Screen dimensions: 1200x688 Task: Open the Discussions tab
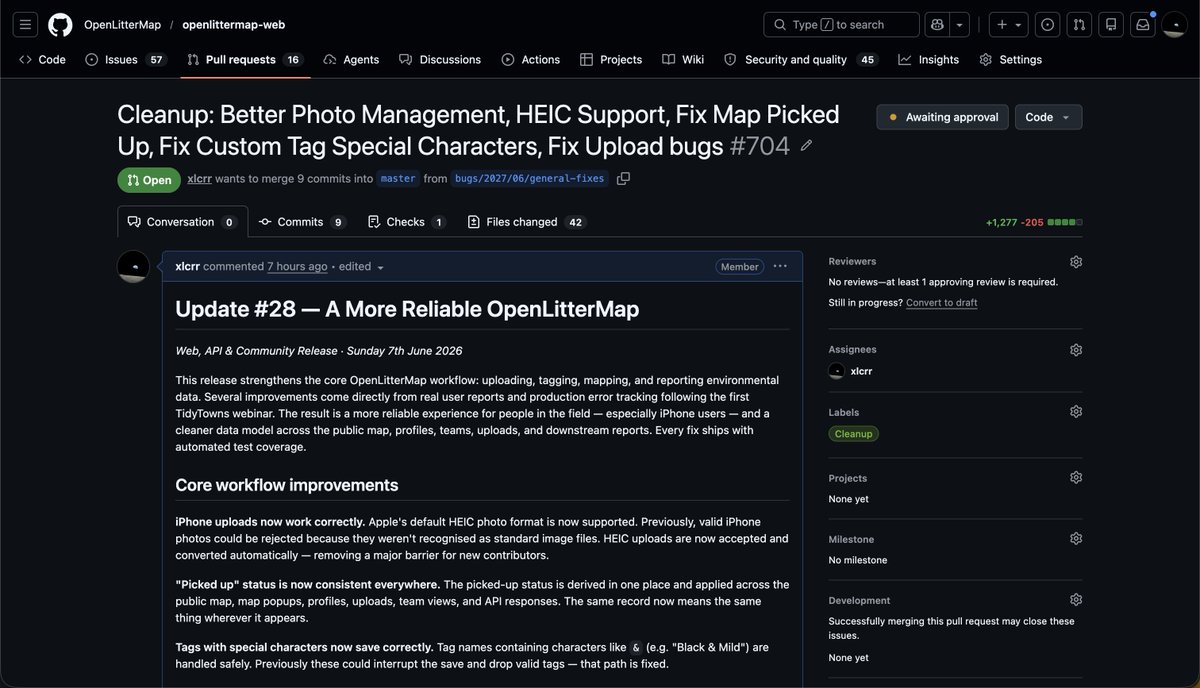[440, 60]
